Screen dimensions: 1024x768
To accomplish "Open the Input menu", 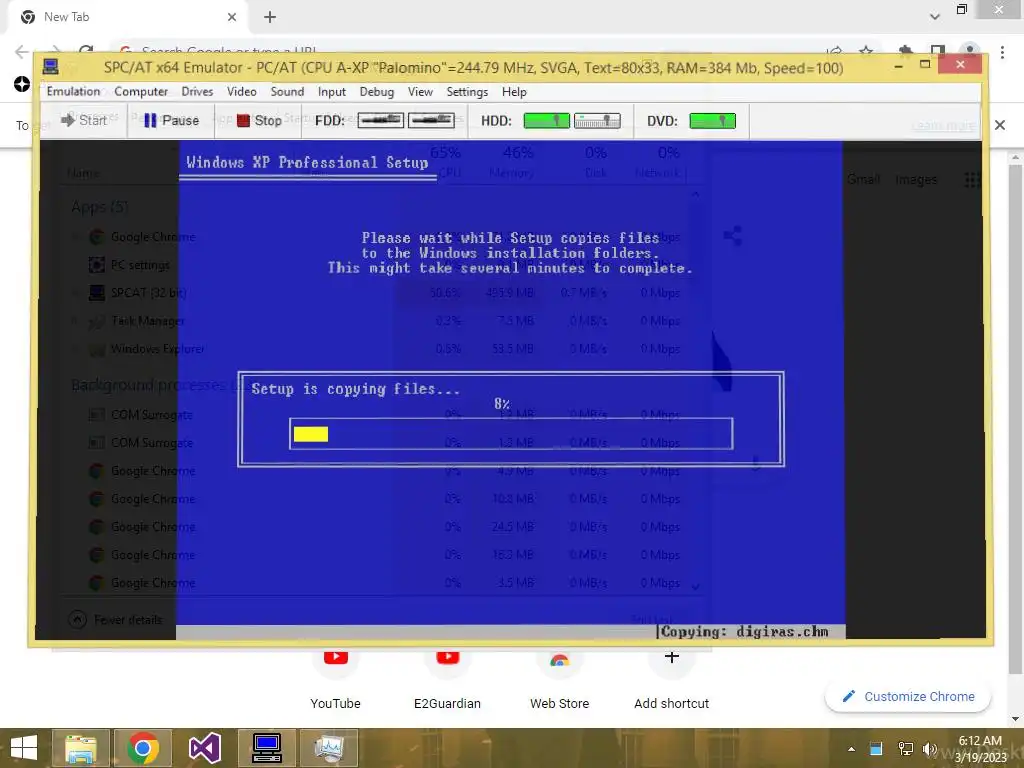I will click(x=332, y=91).
